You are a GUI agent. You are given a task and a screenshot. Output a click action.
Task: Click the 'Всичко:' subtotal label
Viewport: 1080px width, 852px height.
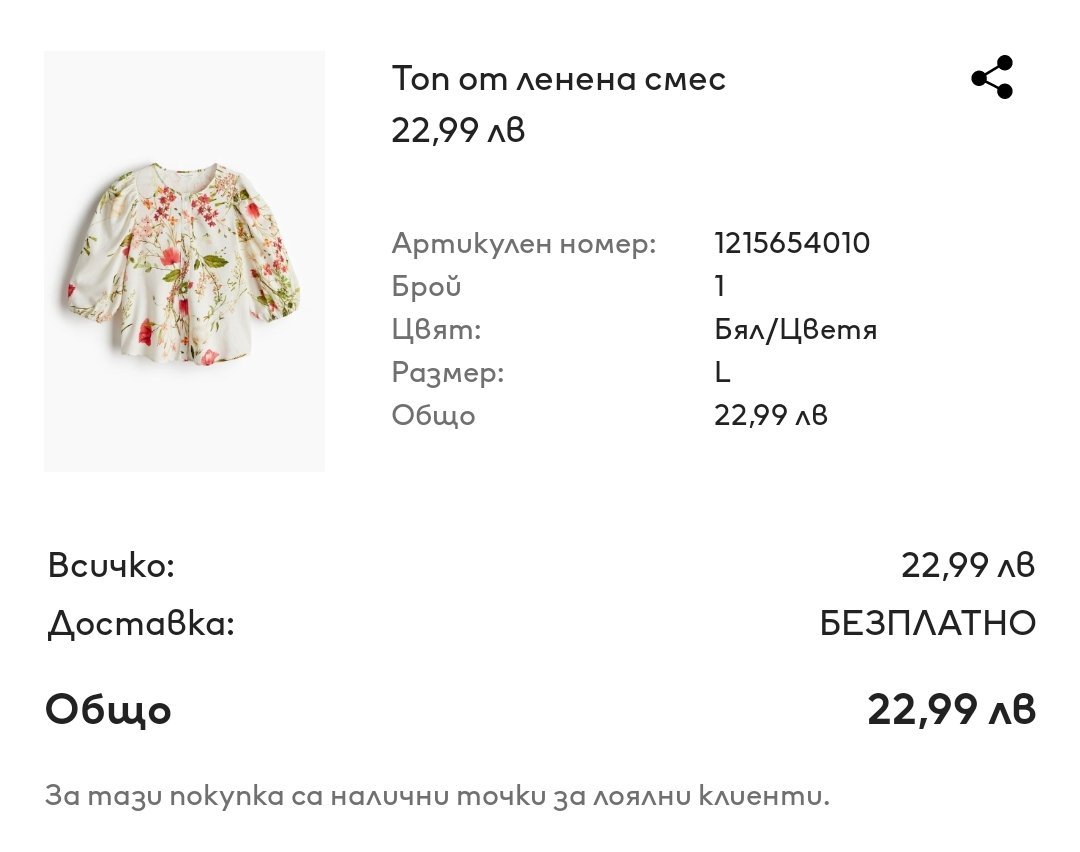[111, 566]
